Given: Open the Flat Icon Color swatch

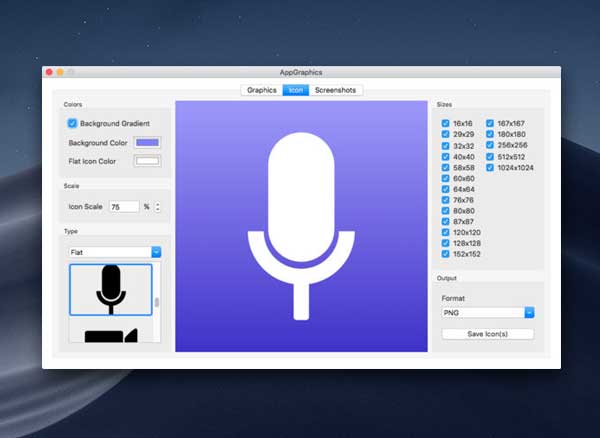Looking at the screenshot, I should [147, 161].
